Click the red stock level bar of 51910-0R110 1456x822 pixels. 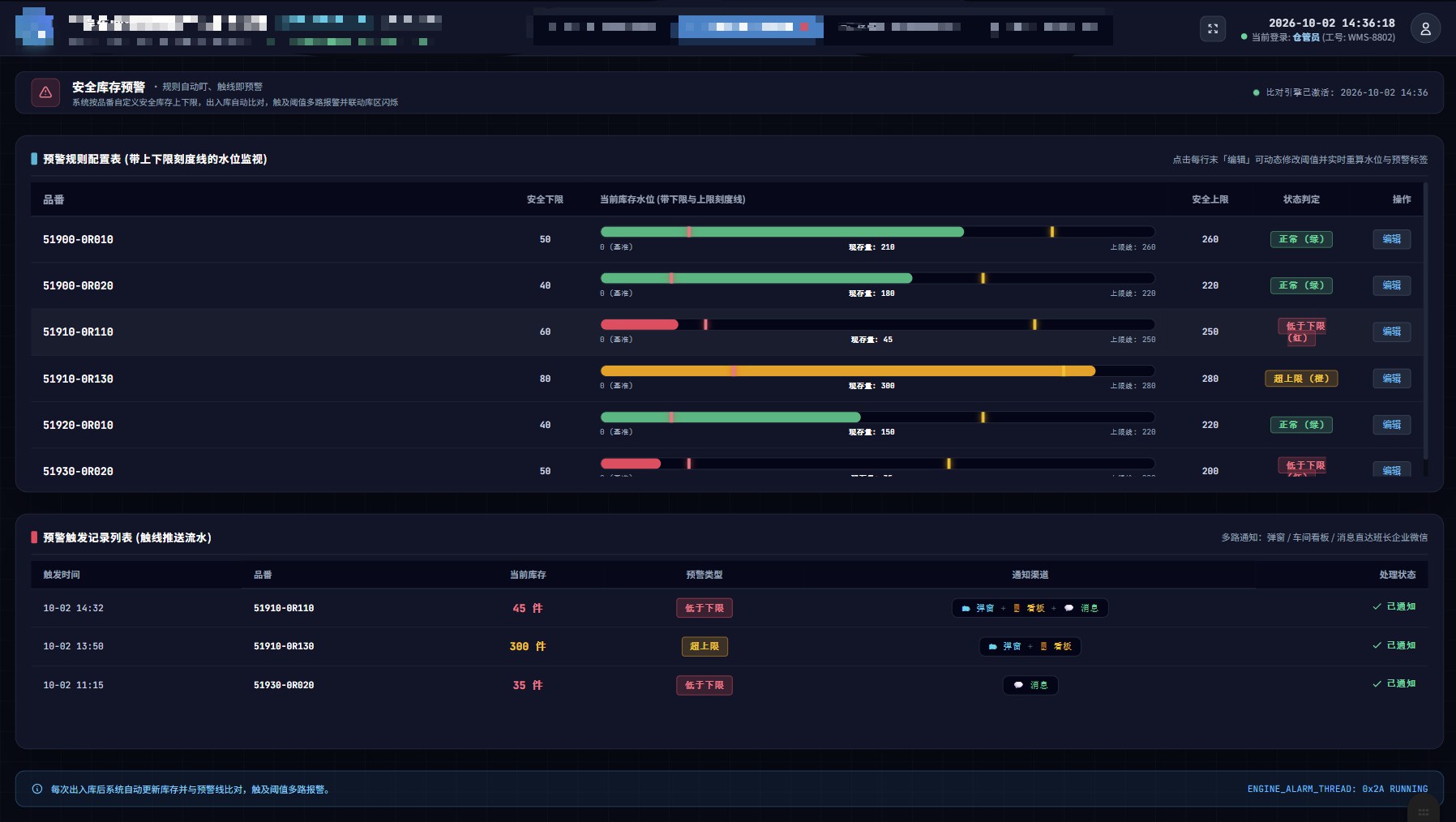(x=639, y=324)
